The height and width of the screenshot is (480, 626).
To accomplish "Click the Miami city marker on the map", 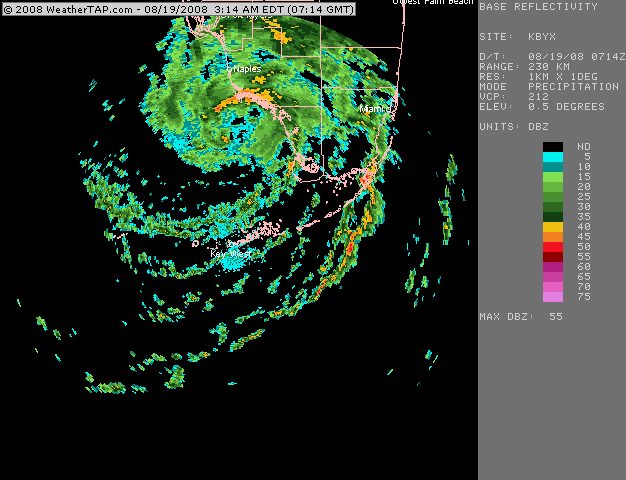I will pos(375,108).
